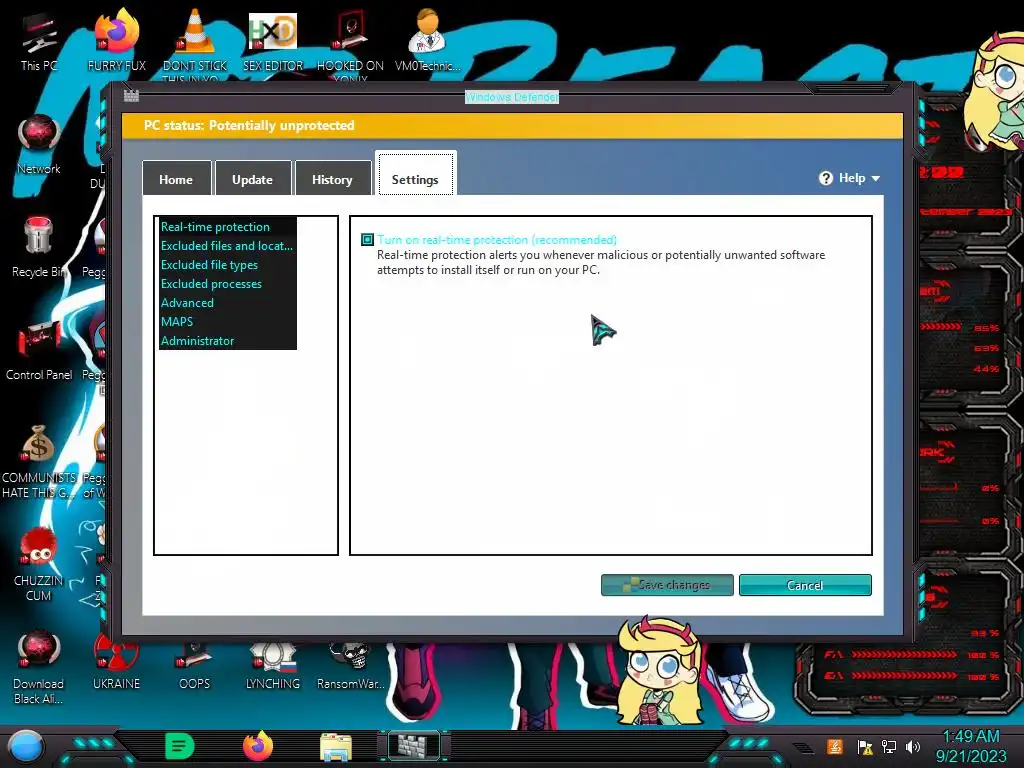Click the Windows Defender brick wall taskbar icon
Viewport: 1024px width, 768px height.
click(x=414, y=746)
